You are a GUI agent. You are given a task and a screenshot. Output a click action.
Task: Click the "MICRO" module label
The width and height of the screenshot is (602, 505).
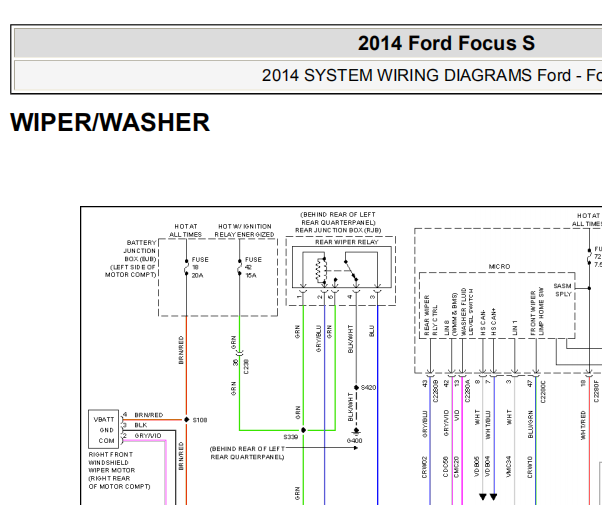[x=499, y=266]
